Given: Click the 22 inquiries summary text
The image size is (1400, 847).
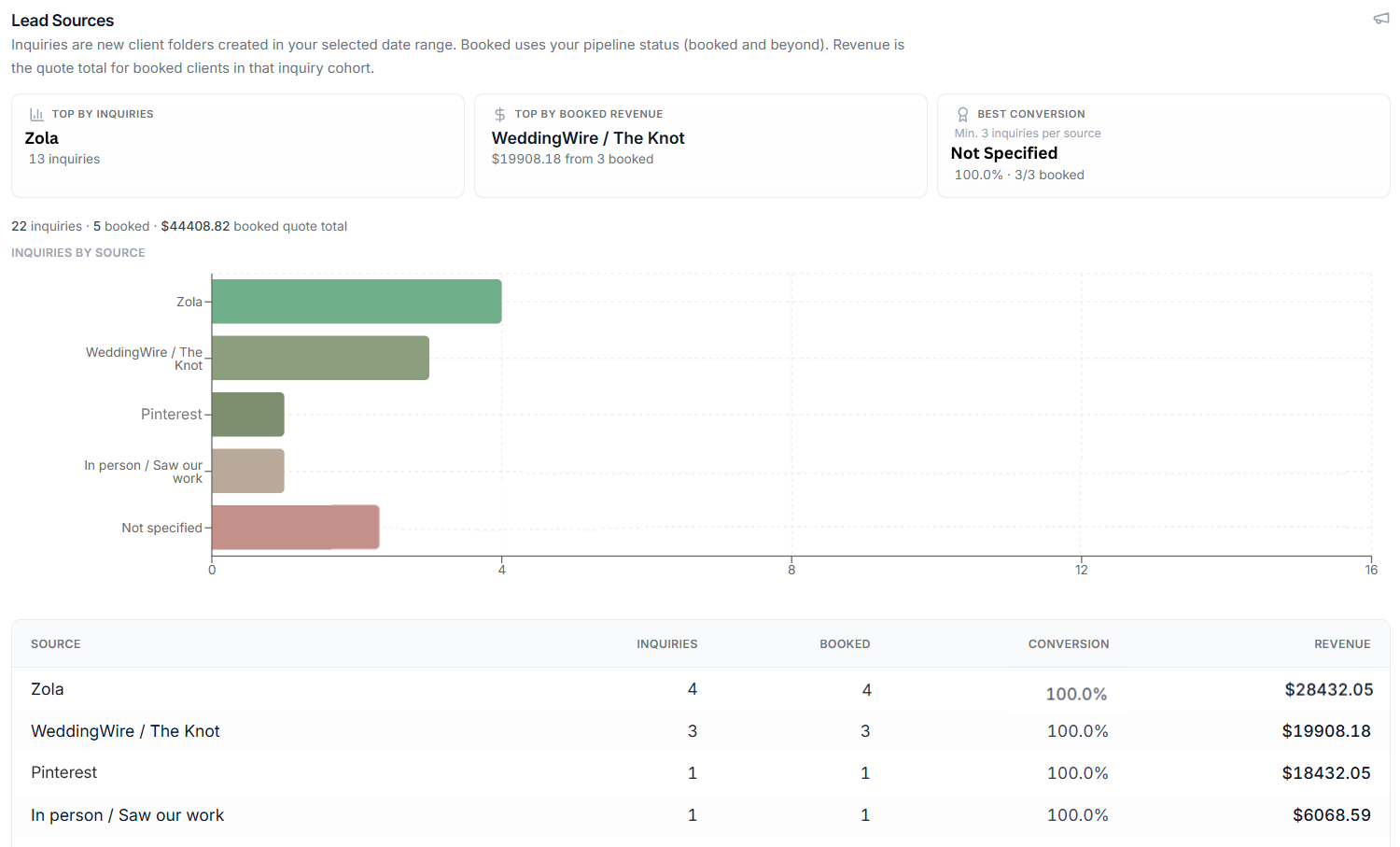Looking at the screenshot, I should click(47, 226).
